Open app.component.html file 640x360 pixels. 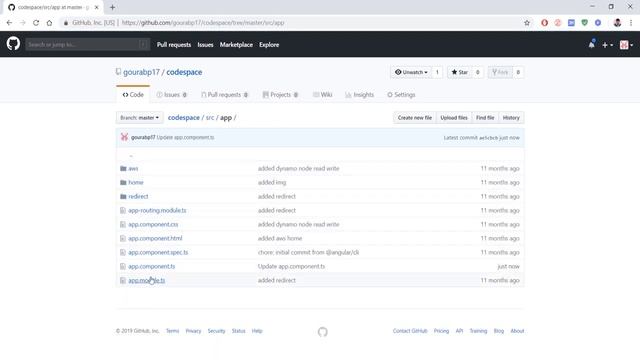[155, 238]
